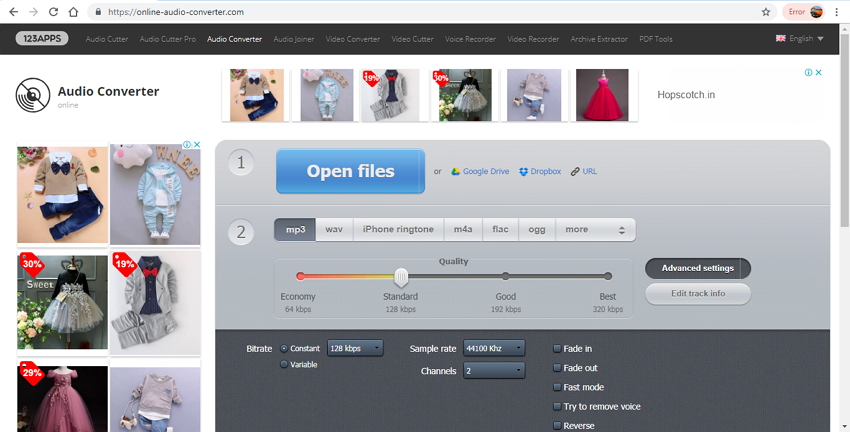850x432 pixels.
Task: Toggle the Advanced settings button
Action: coord(698,268)
